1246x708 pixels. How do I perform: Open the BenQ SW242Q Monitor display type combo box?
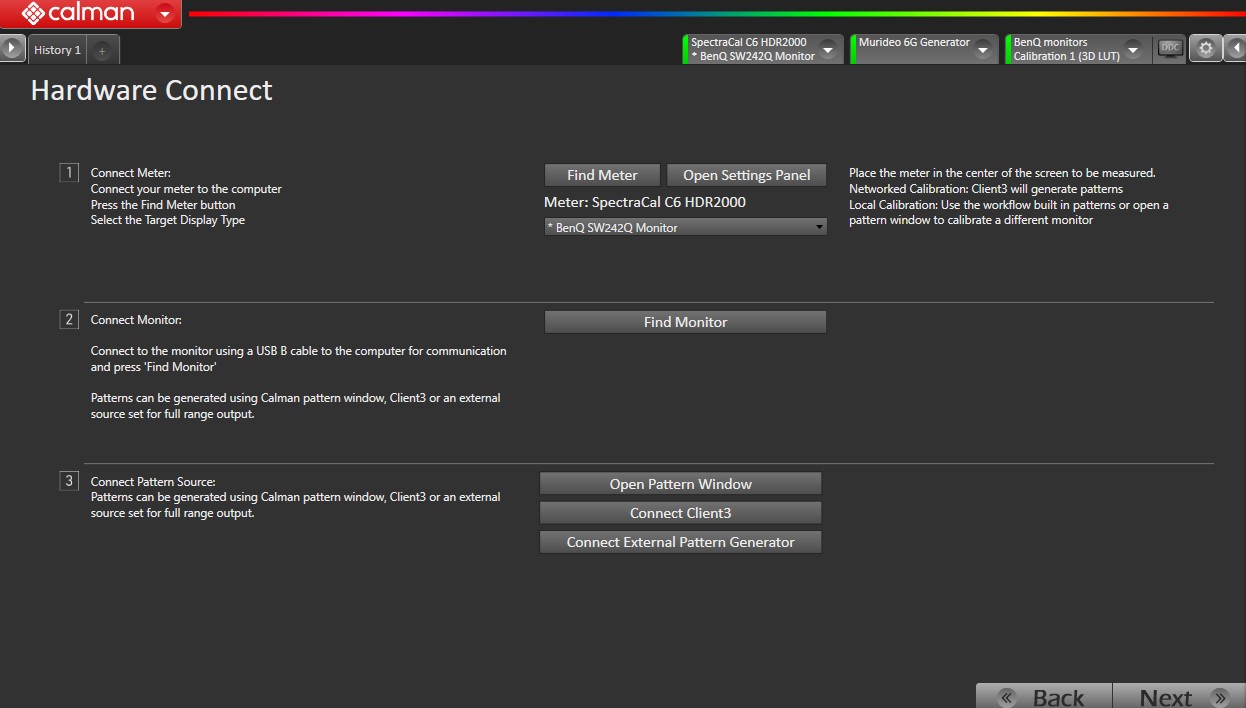click(x=686, y=228)
